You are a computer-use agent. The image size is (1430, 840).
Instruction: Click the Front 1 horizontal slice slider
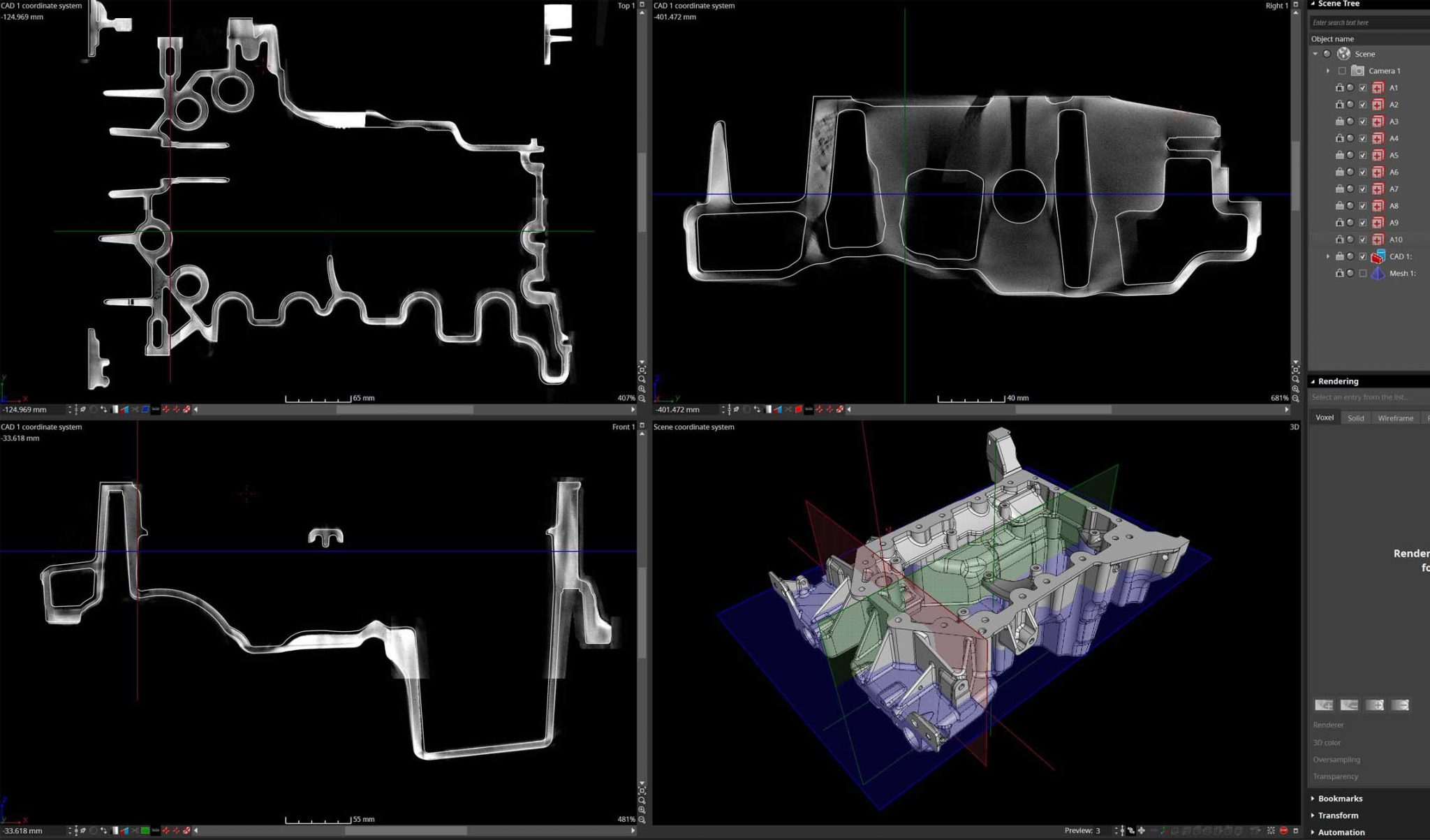pyautogui.click(x=405, y=831)
